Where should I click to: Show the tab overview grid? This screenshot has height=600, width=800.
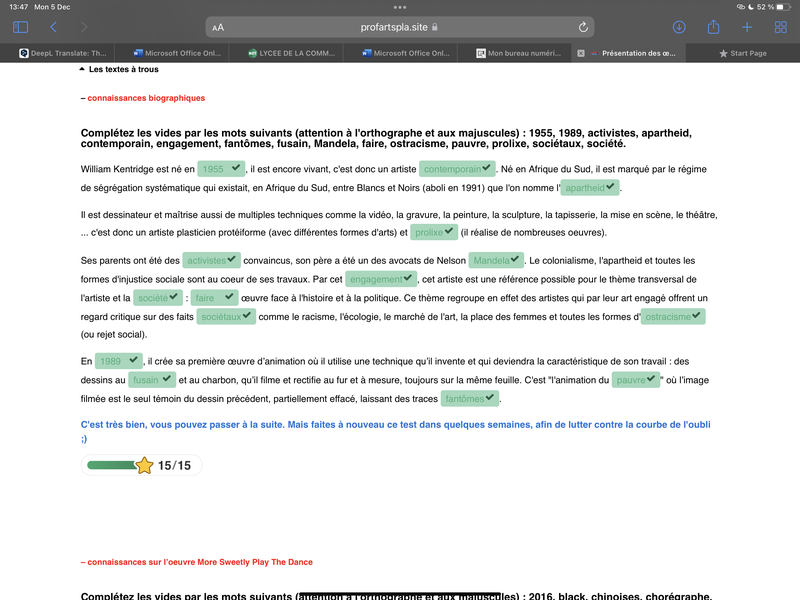[781, 27]
